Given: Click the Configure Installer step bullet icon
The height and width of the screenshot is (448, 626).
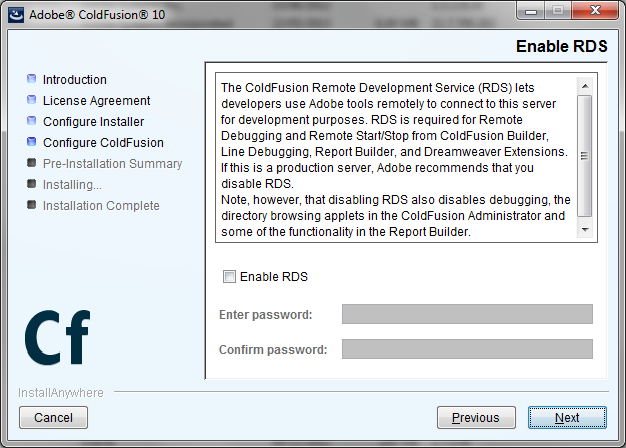Looking at the screenshot, I should point(32,121).
